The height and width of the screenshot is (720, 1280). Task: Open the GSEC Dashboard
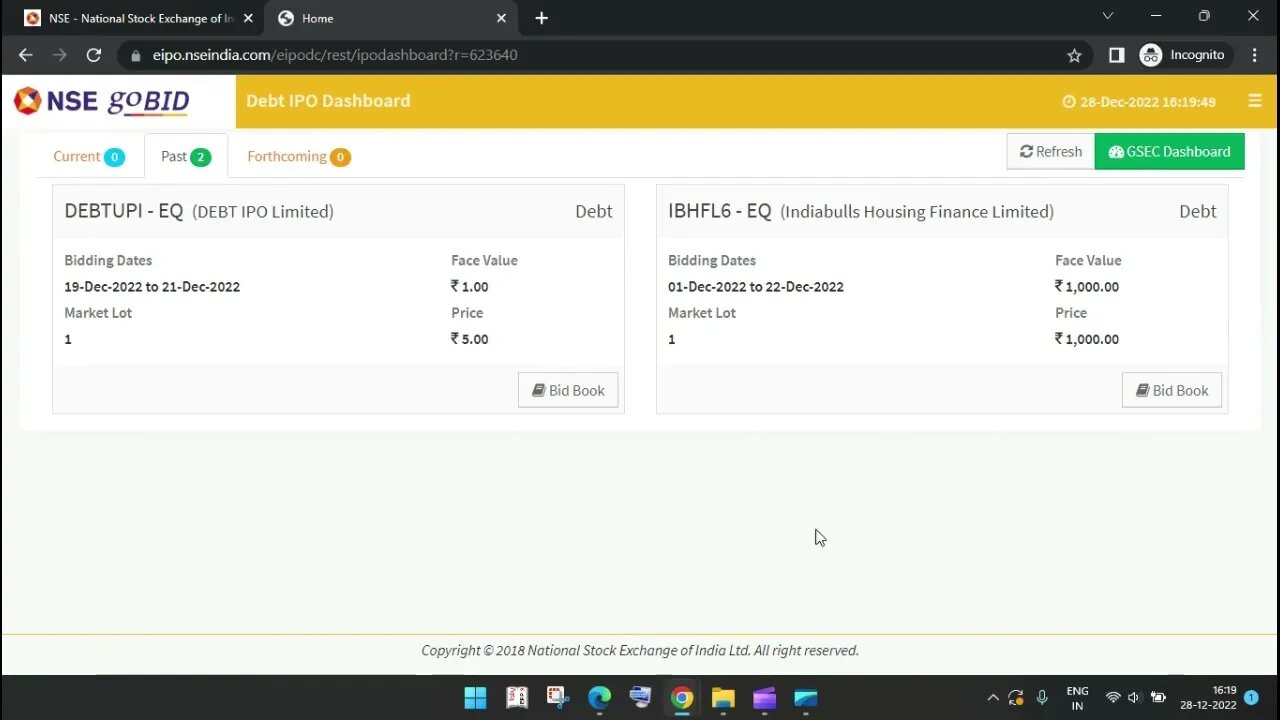[1169, 151]
